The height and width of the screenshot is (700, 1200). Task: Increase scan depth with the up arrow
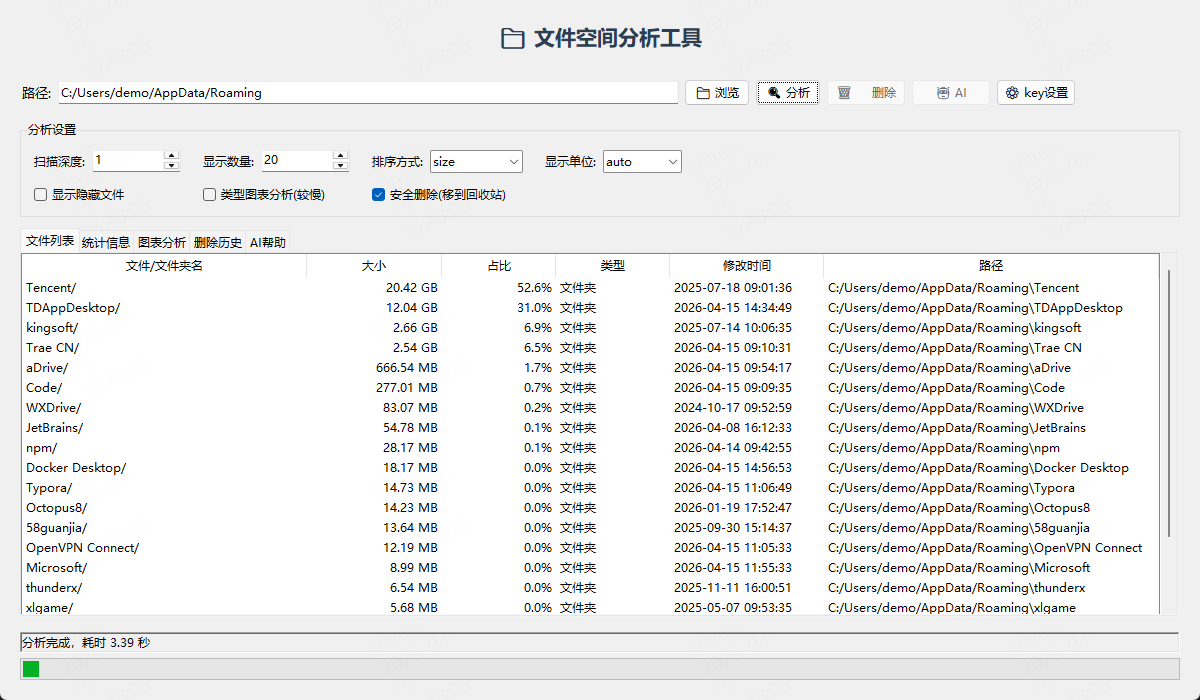coord(172,156)
